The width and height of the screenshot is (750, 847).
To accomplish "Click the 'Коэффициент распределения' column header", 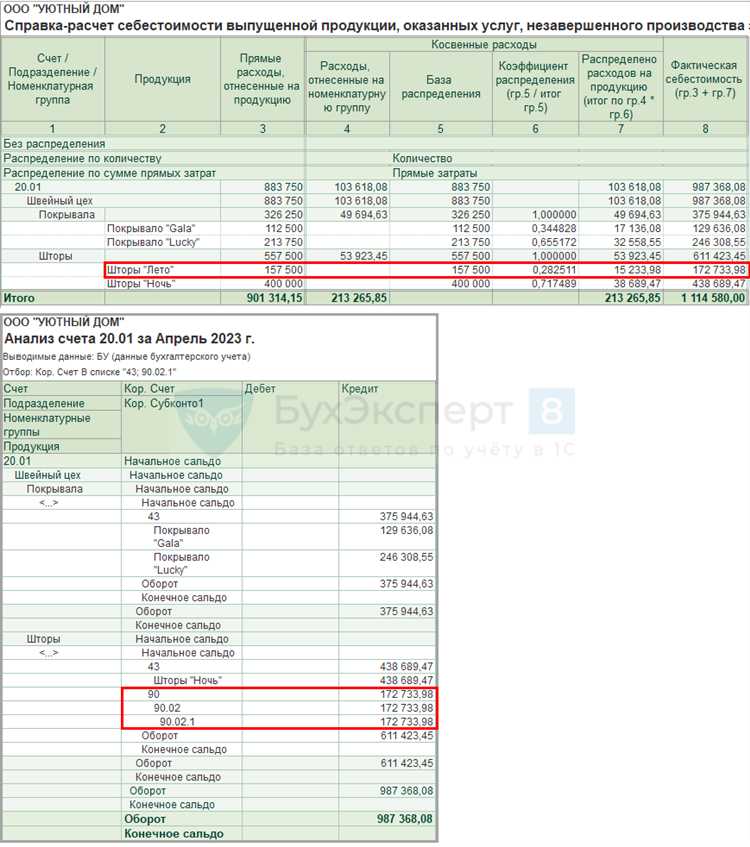I will (x=535, y=86).
